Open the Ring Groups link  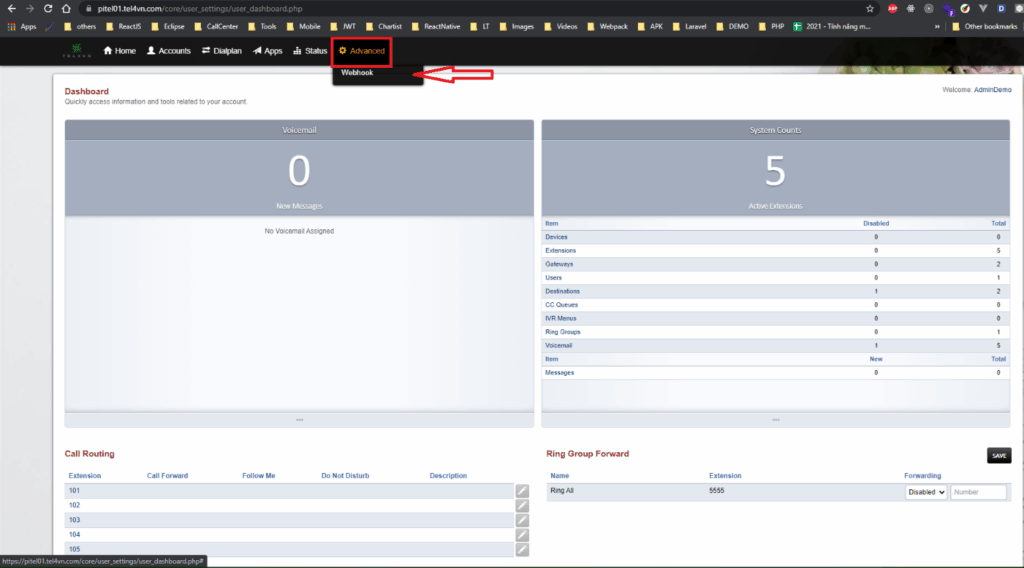click(x=563, y=332)
